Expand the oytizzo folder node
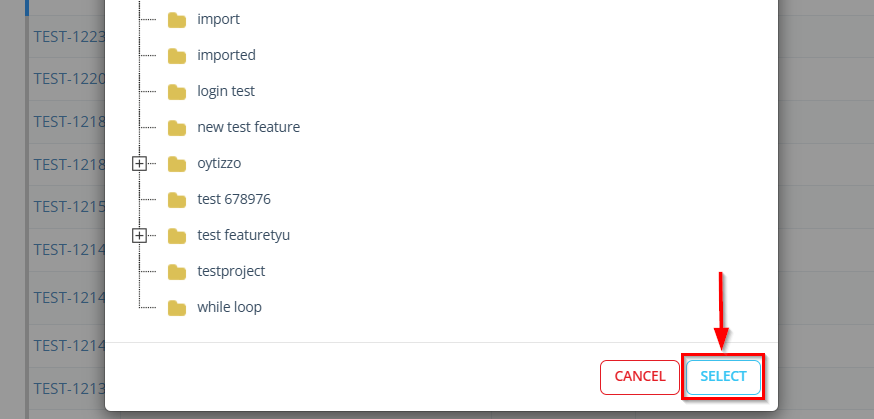Image resolution: width=874 pixels, height=419 pixels. click(140, 164)
